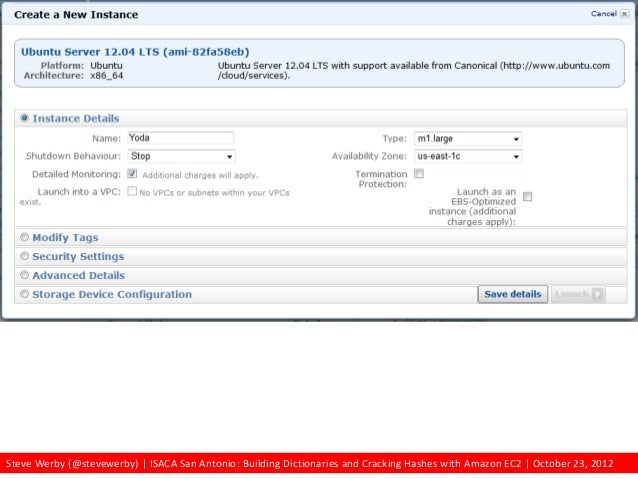The width and height of the screenshot is (638, 479).
Task: Expand the Advanced Details section heading
Action: pos(79,276)
